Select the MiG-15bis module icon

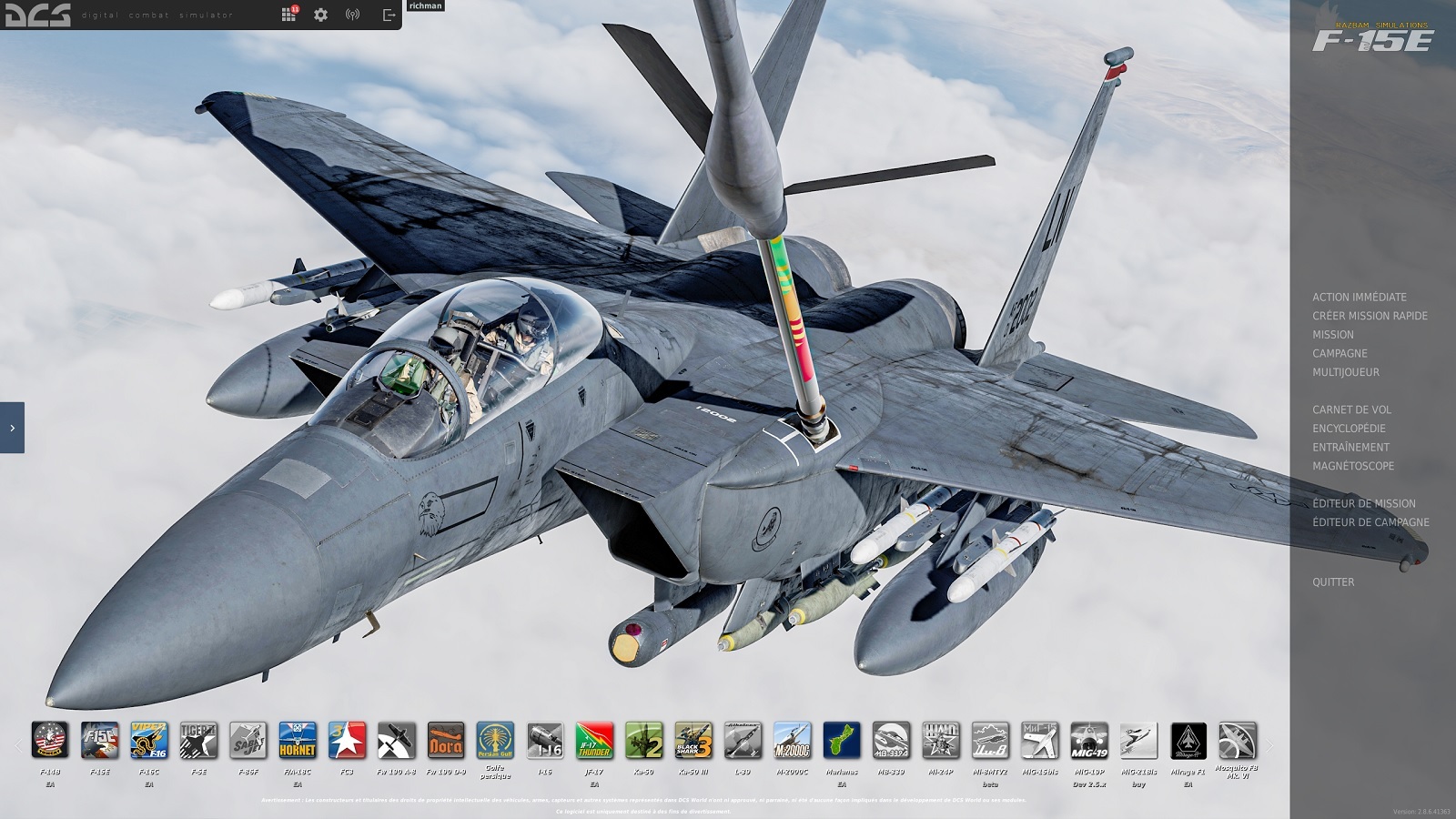1040,740
